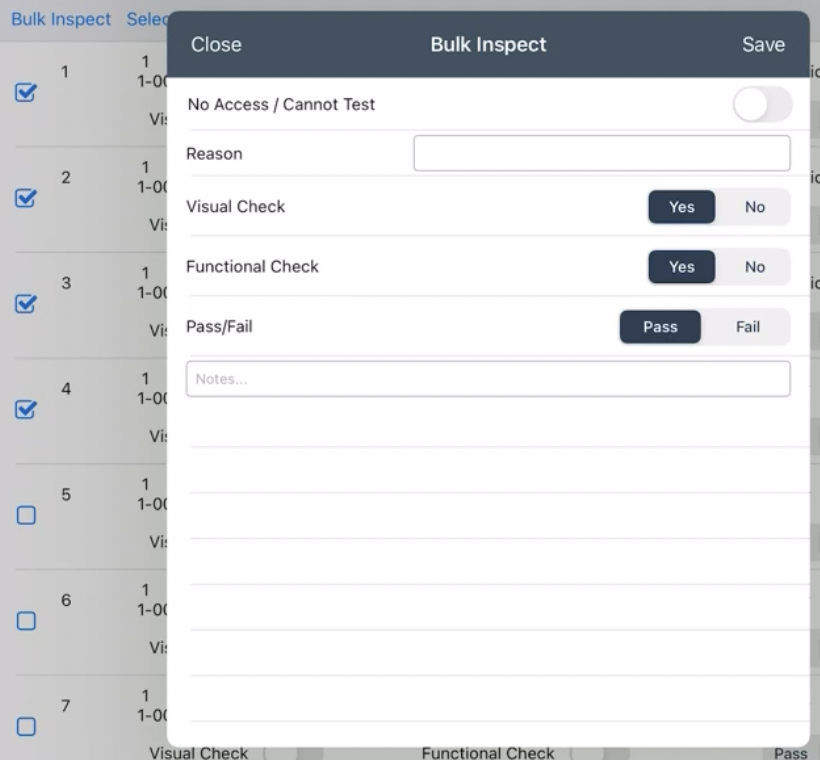Uncheck the checkbox for row 1
Screen dimensions: 820x760
point(26,93)
